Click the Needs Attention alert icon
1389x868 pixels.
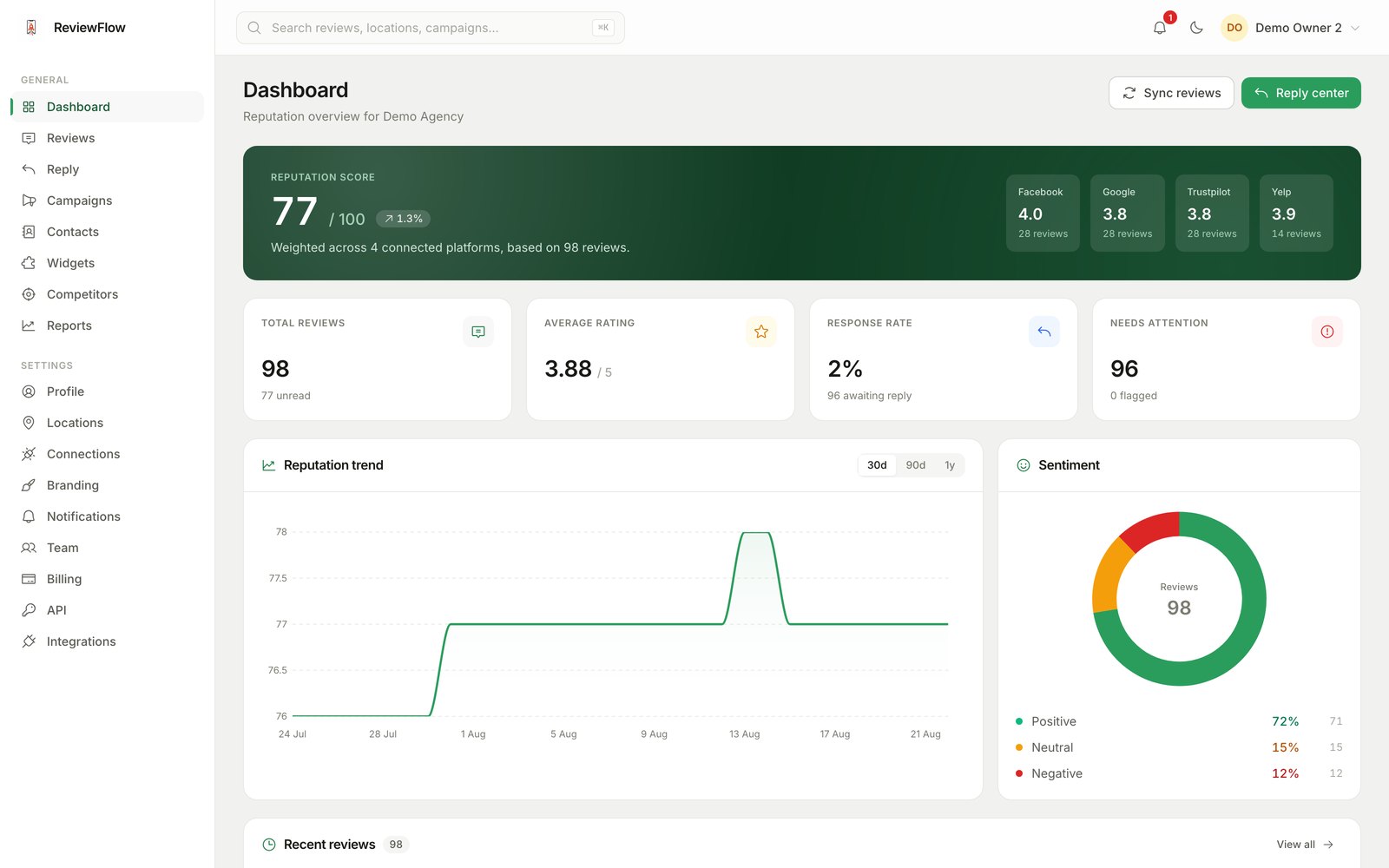[x=1327, y=332]
